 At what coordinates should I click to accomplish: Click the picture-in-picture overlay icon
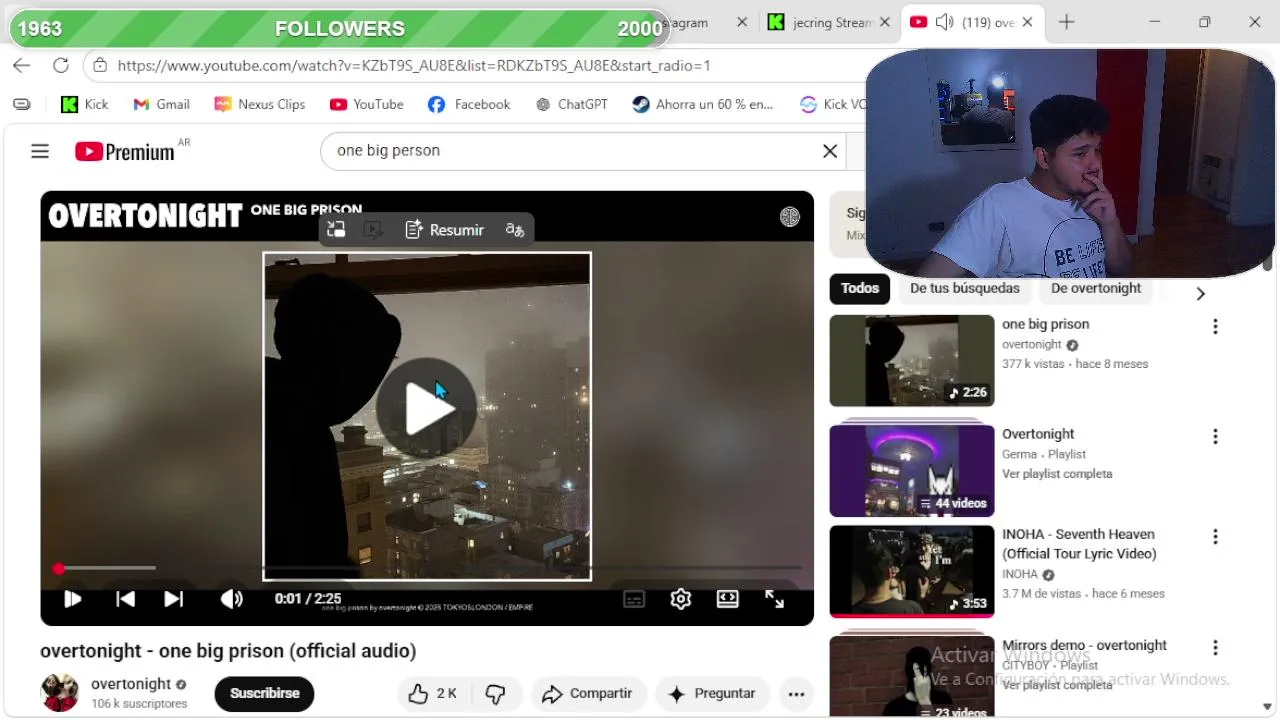click(x=336, y=230)
